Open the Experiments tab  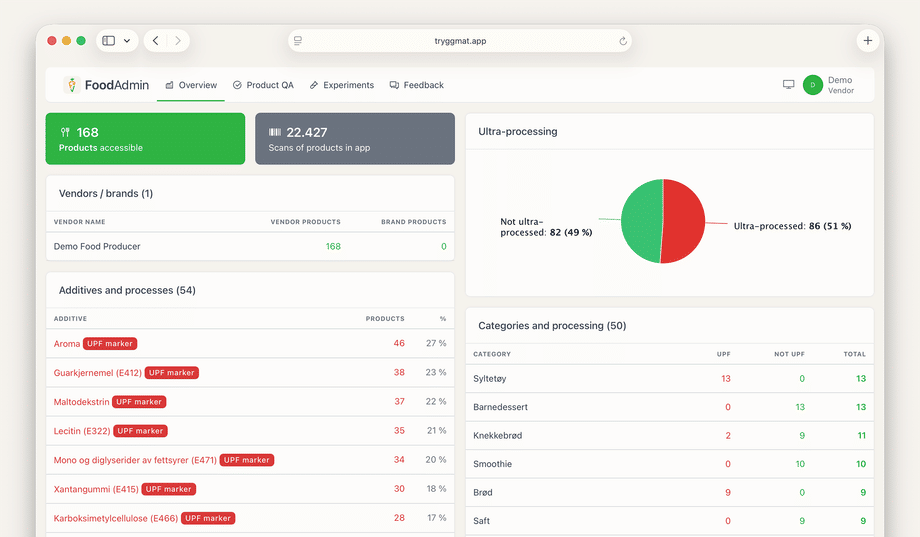(x=341, y=85)
